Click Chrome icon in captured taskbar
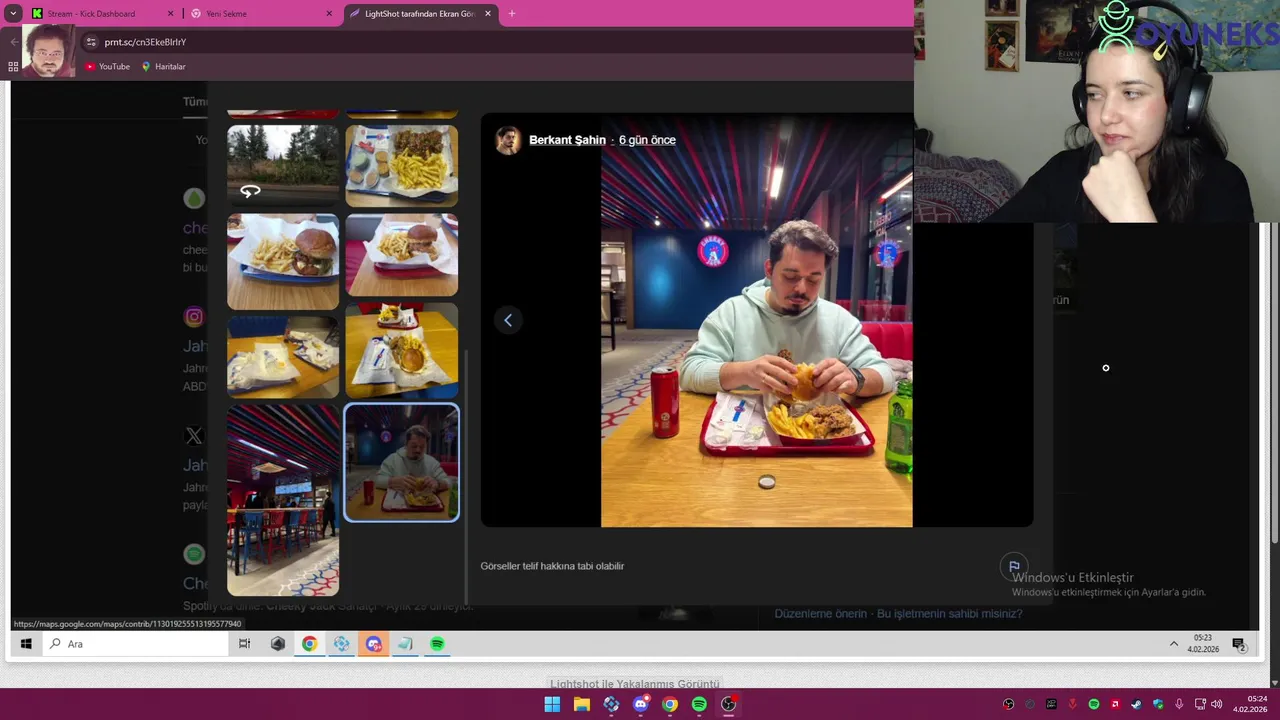1280x720 pixels. [x=309, y=644]
